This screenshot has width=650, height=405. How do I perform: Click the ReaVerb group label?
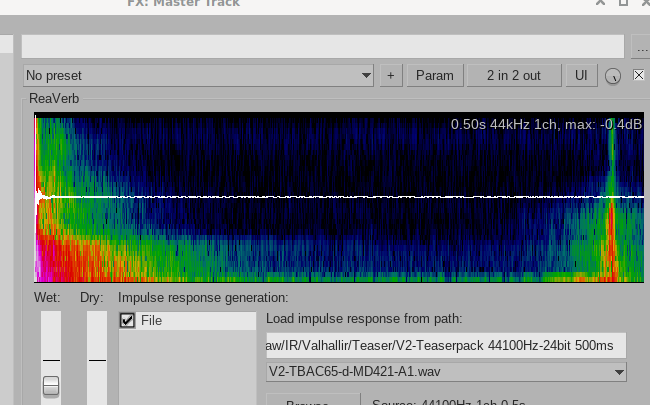[54, 99]
